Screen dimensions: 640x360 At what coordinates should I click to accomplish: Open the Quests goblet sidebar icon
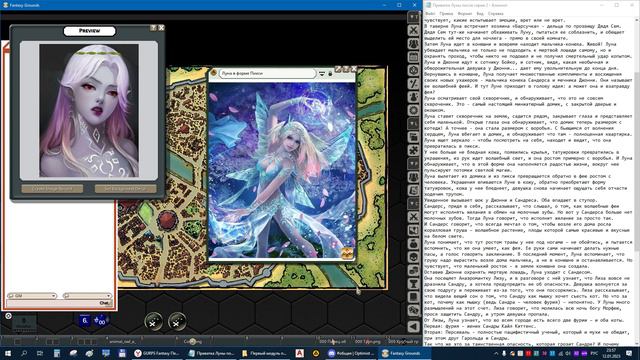(x=413, y=284)
